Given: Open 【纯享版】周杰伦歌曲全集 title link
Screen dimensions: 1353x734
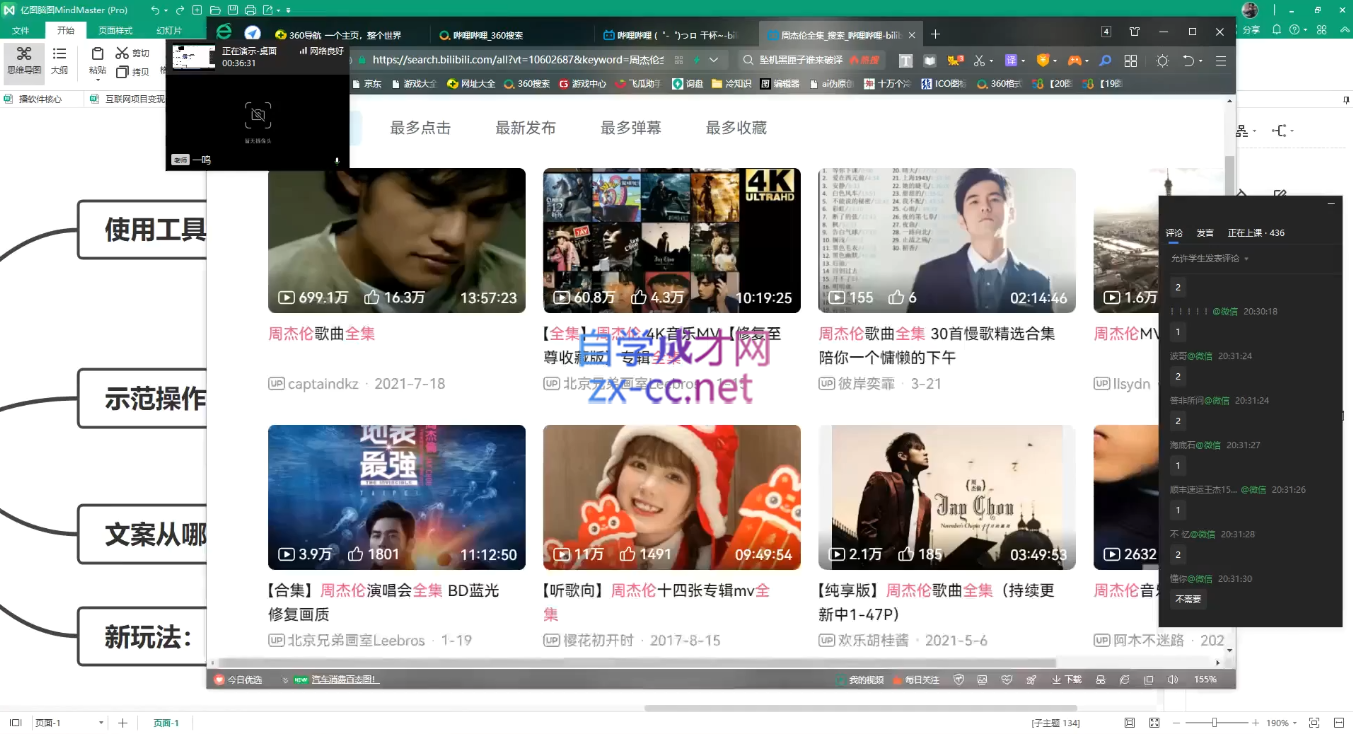Looking at the screenshot, I should (936, 602).
